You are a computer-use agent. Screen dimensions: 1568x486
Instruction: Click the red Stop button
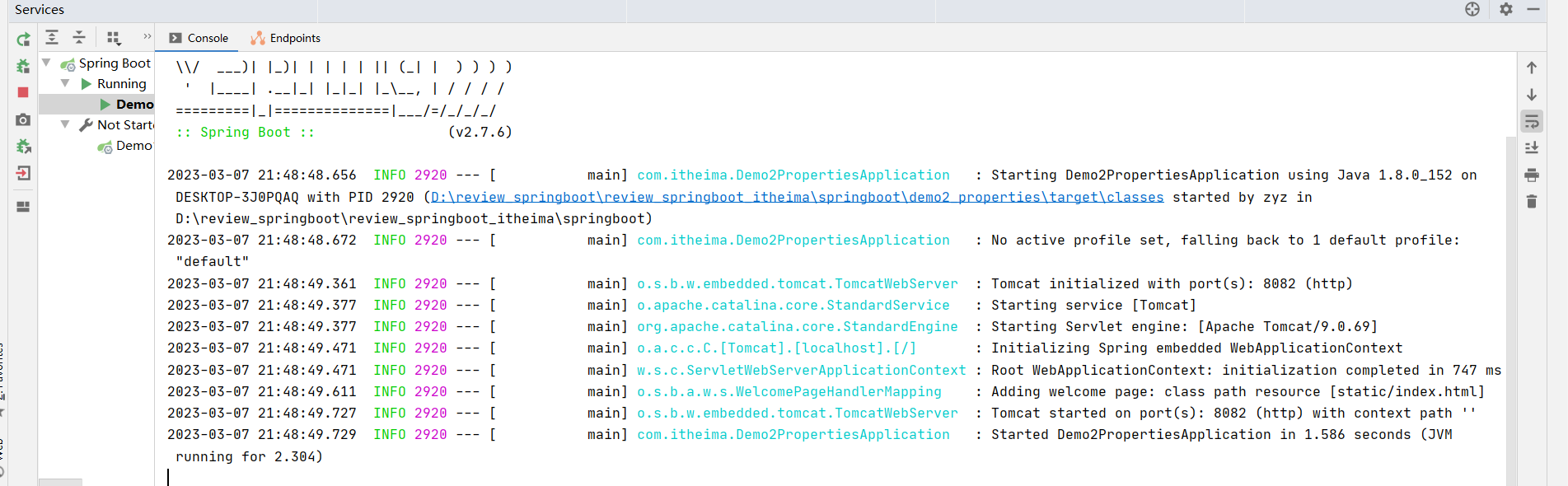pyautogui.click(x=23, y=92)
